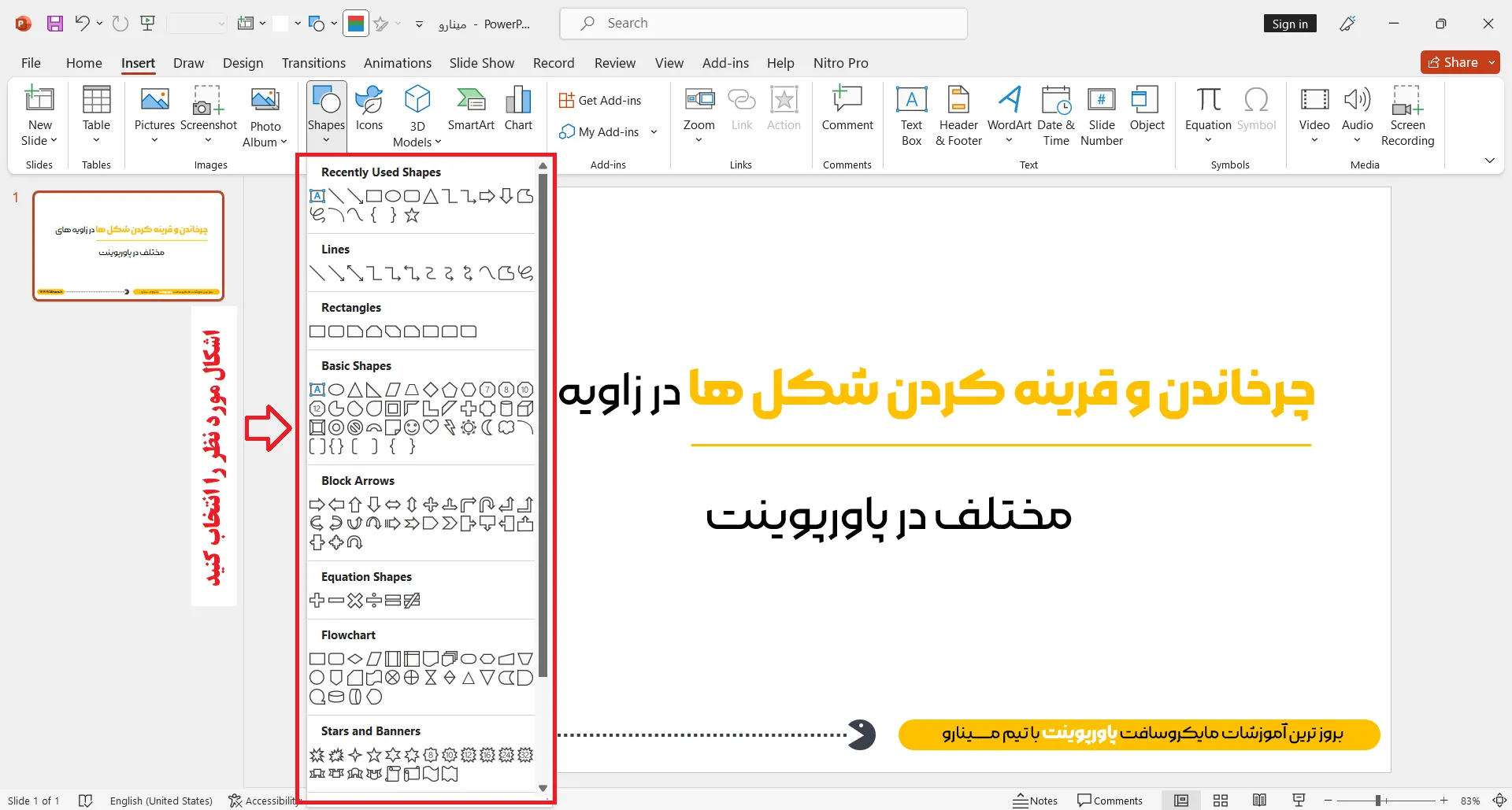Click the Icons insert button
This screenshot has width=1512, height=810.
pos(369,109)
